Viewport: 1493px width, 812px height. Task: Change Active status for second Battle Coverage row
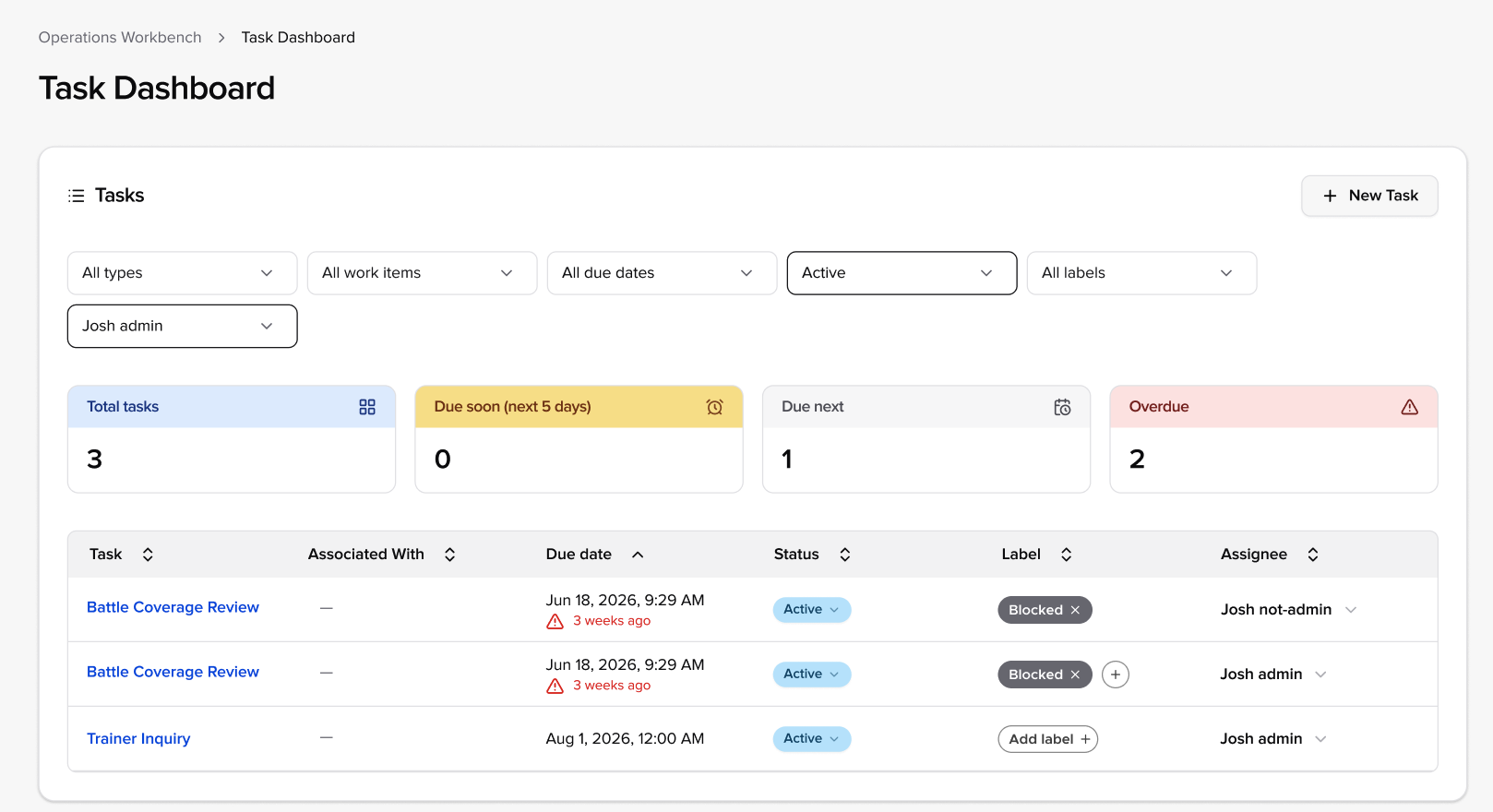(812, 675)
